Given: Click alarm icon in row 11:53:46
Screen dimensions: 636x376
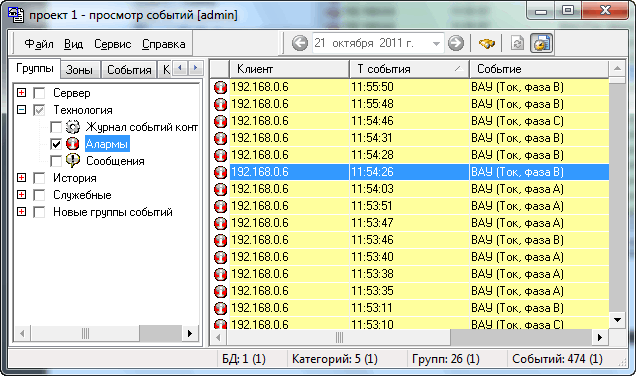Looking at the screenshot, I should [x=220, y=241].
